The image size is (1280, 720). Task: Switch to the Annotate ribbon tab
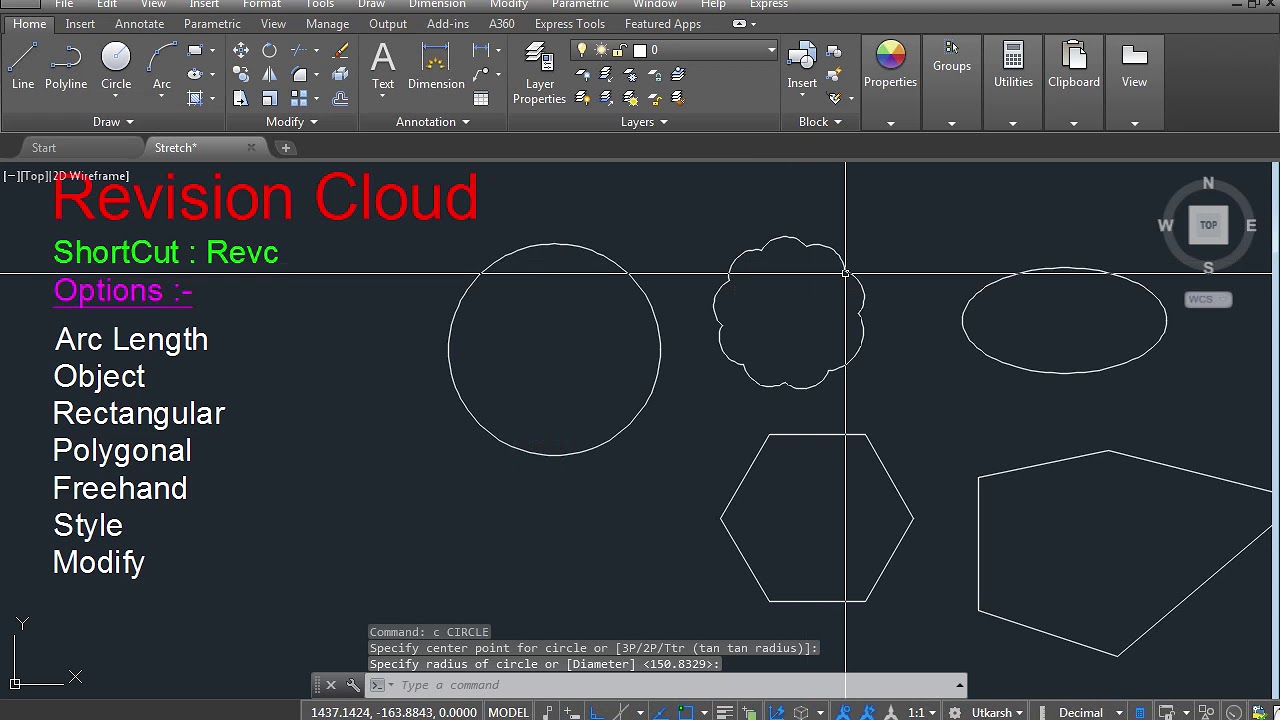pos(139,24)
